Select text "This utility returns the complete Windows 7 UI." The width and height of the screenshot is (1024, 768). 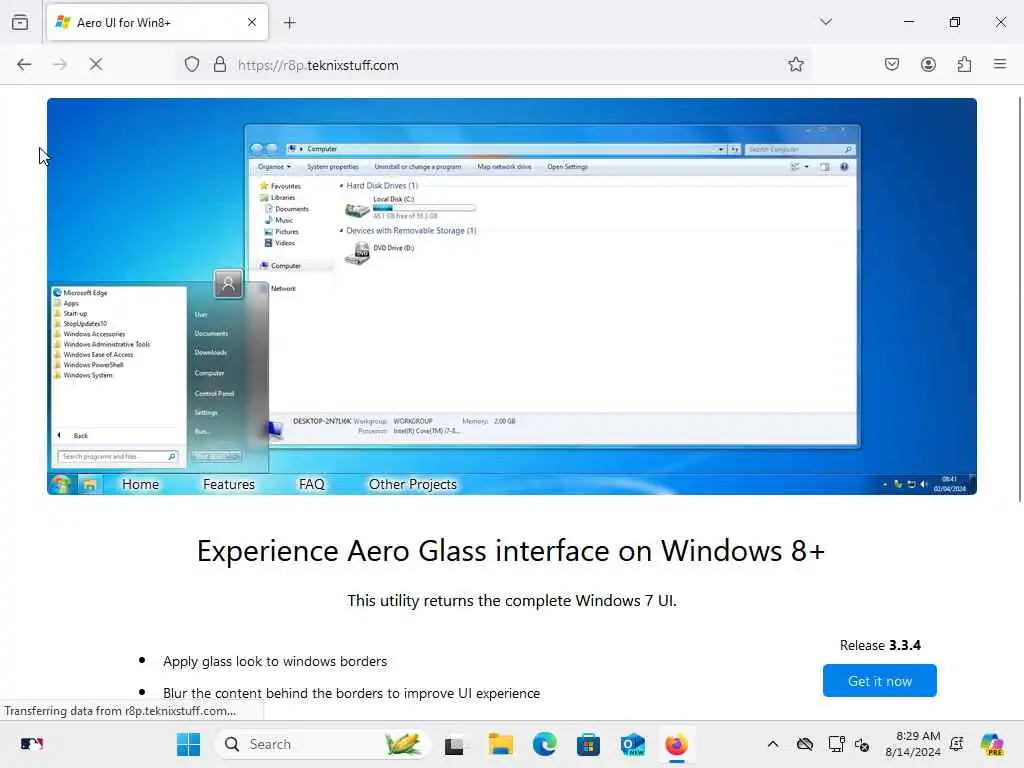click(512, 601)
